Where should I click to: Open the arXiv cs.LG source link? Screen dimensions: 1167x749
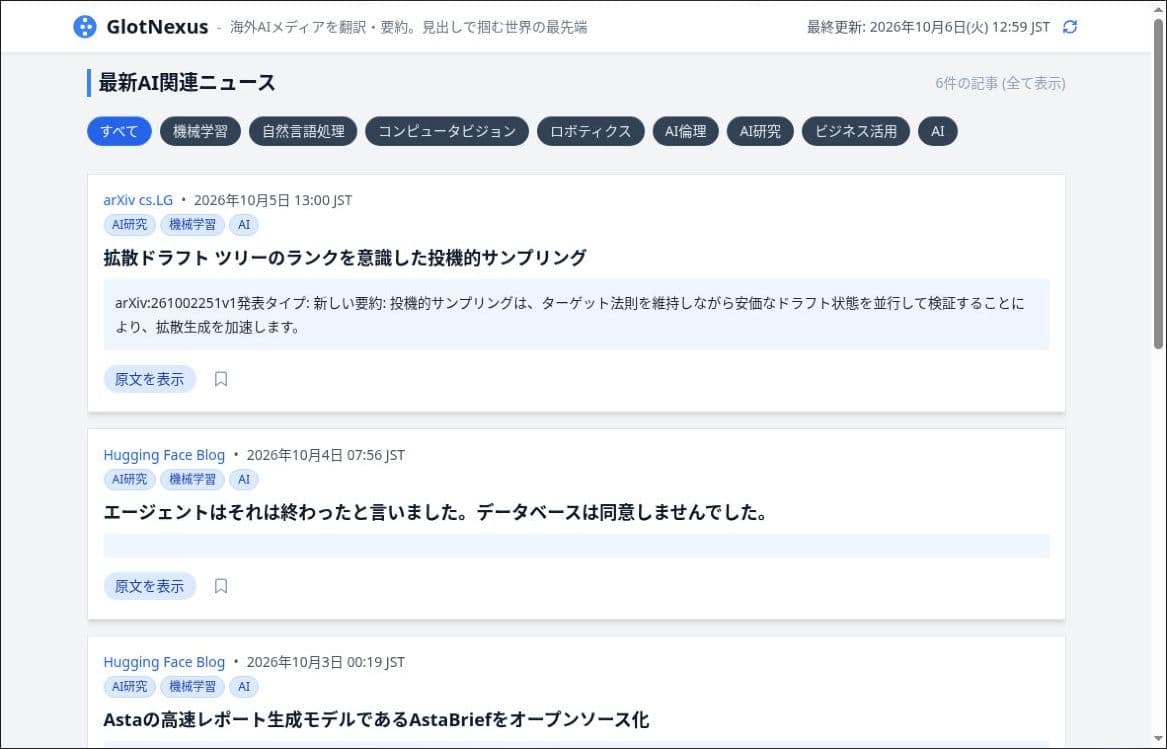(x=138, y=200)
